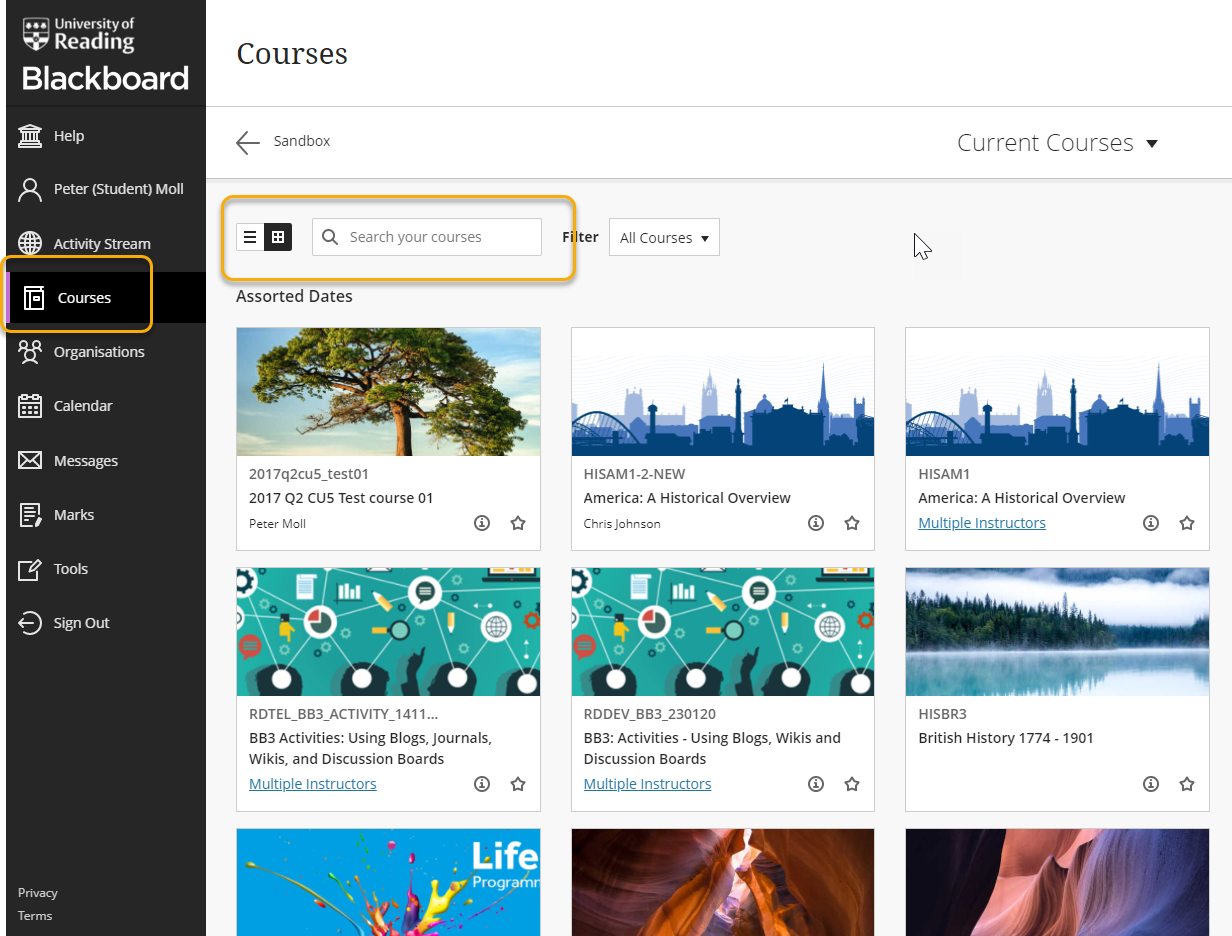
Task: Click the Chris Johnson instructor name
Action: tap(622, 523)
